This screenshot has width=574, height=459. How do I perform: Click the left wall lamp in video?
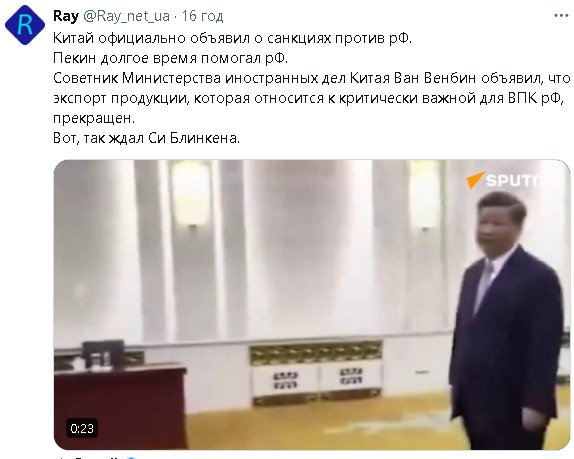coord(191,194)
